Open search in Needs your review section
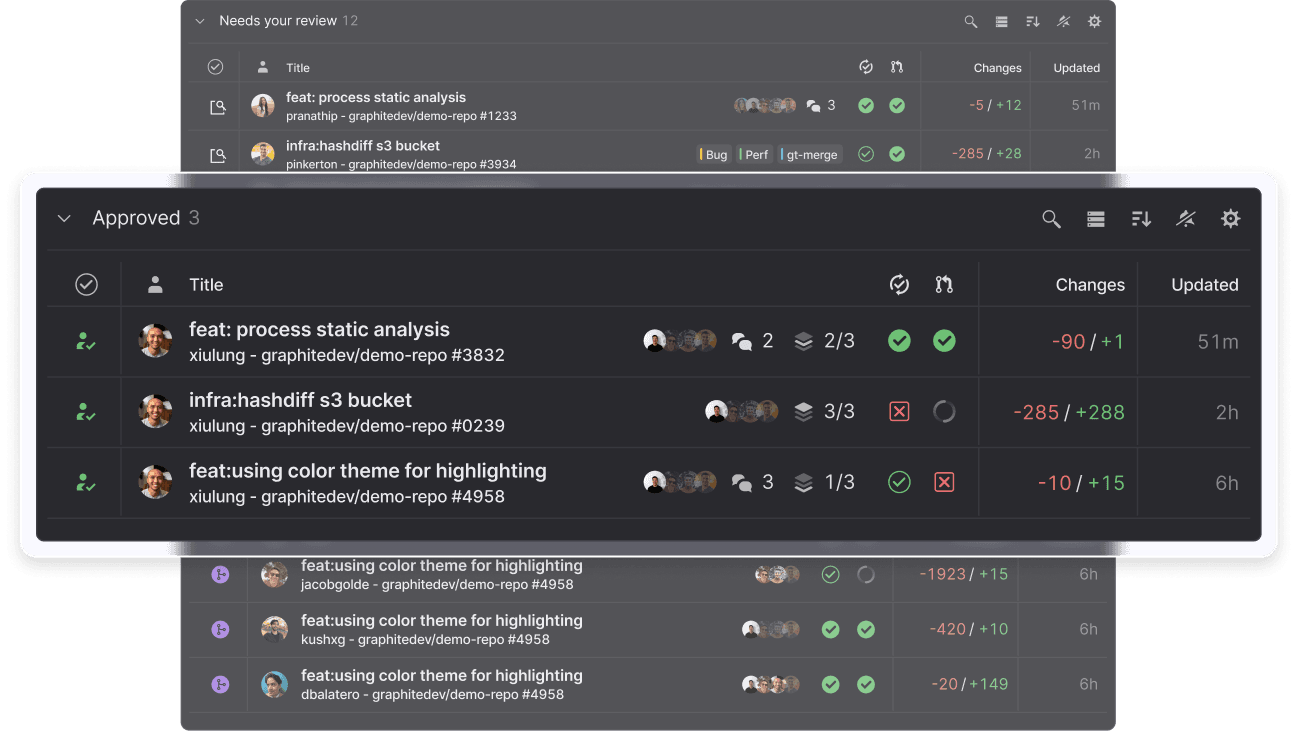 (969, 21)
